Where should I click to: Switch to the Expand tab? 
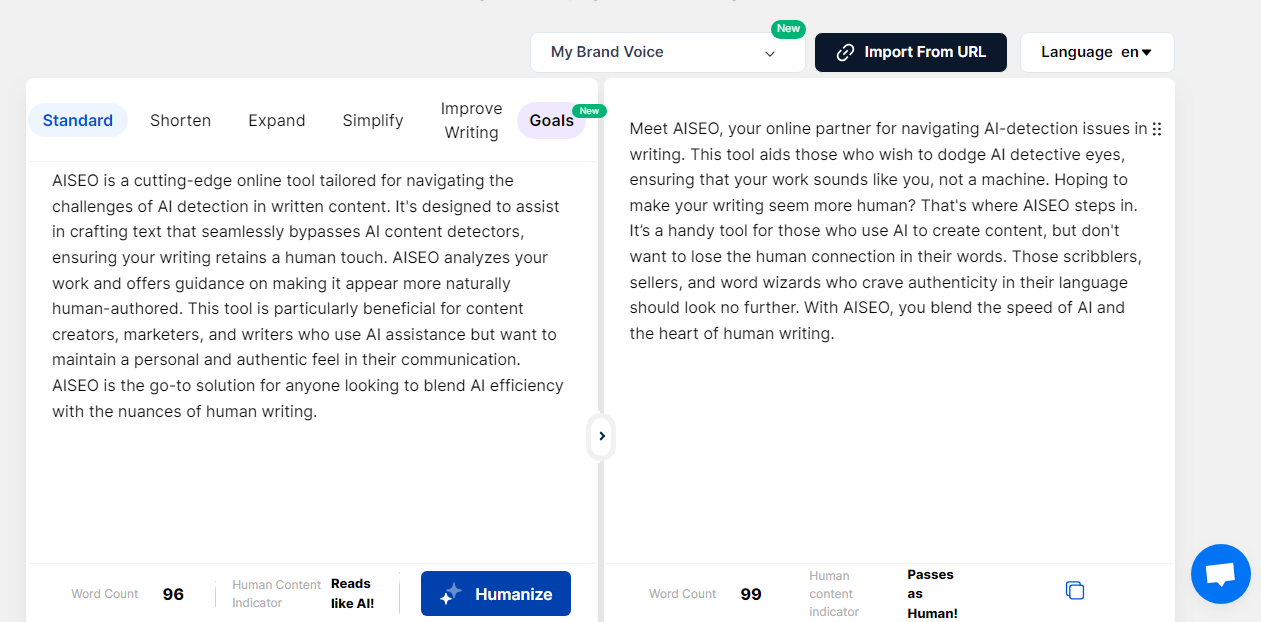(277, 120)
